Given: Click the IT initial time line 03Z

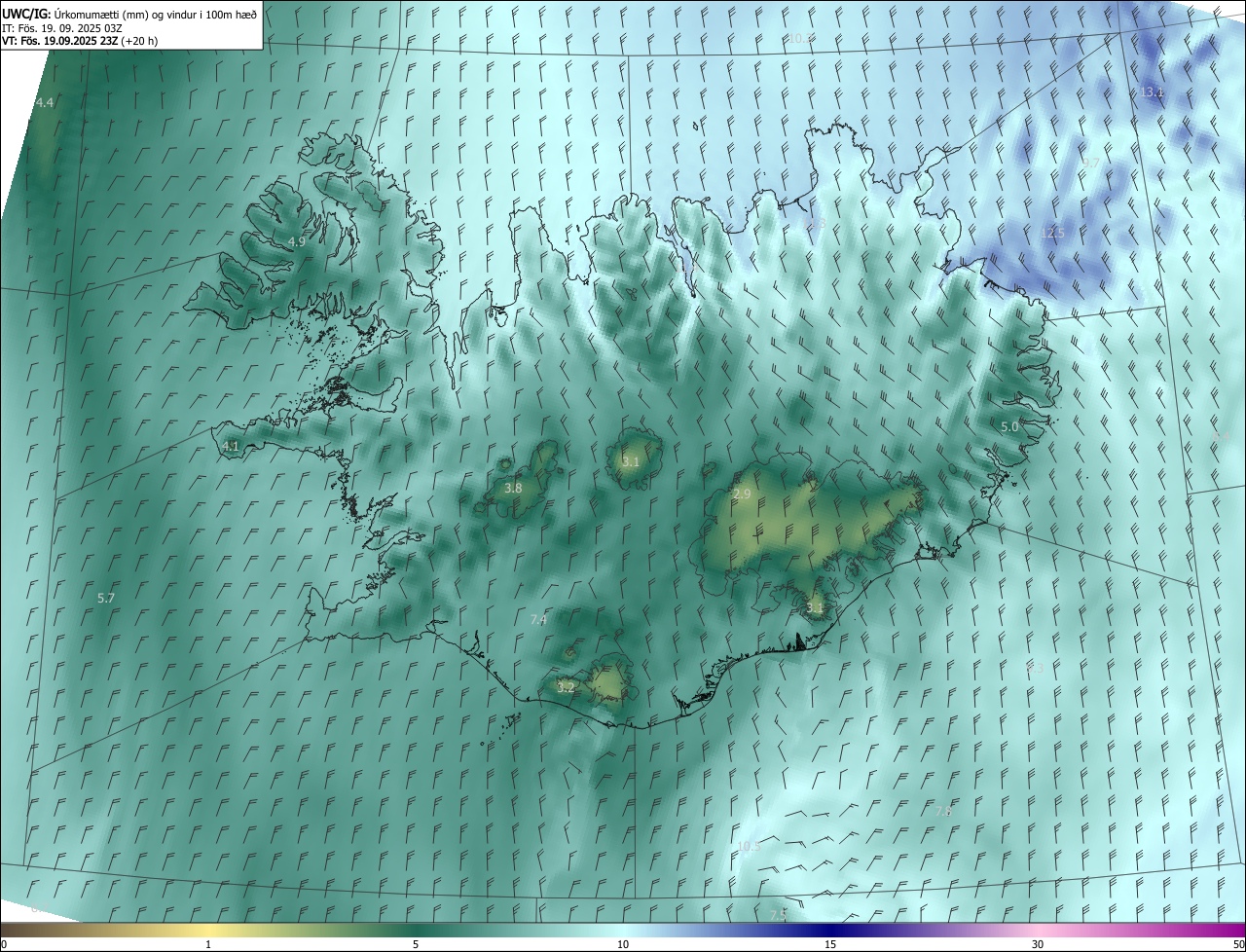Looking at the screenshot, I should [62, 27].
